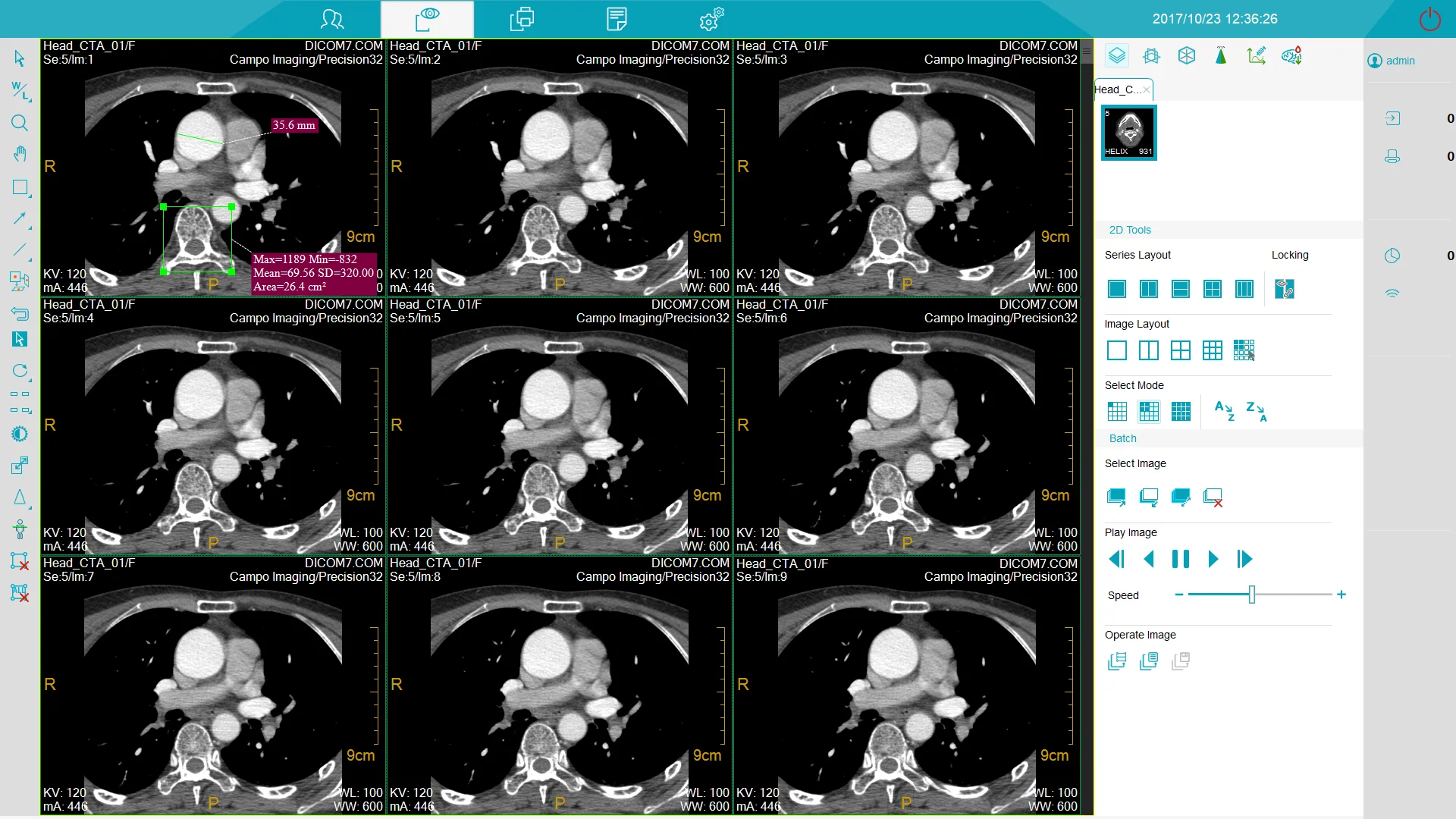
Task: Pick the rotate image tool
Action: (20, 371)
